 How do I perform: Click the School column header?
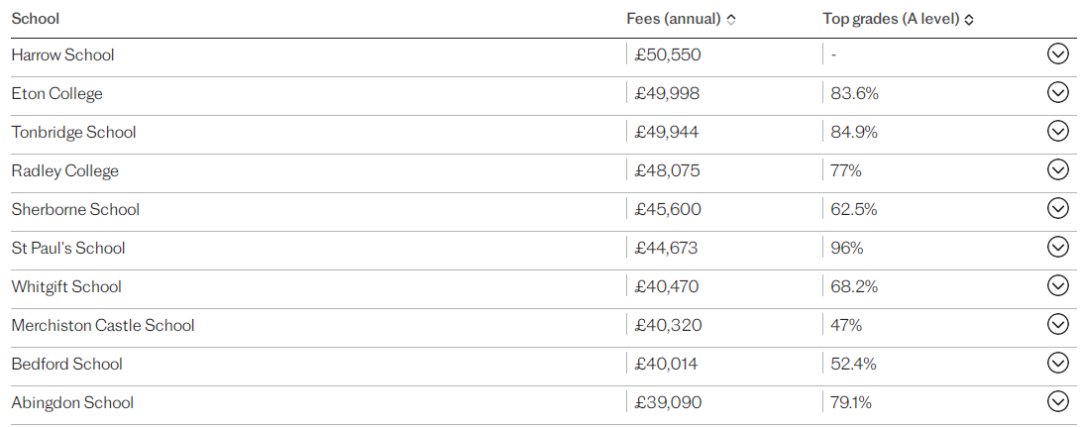coord(35,19)
